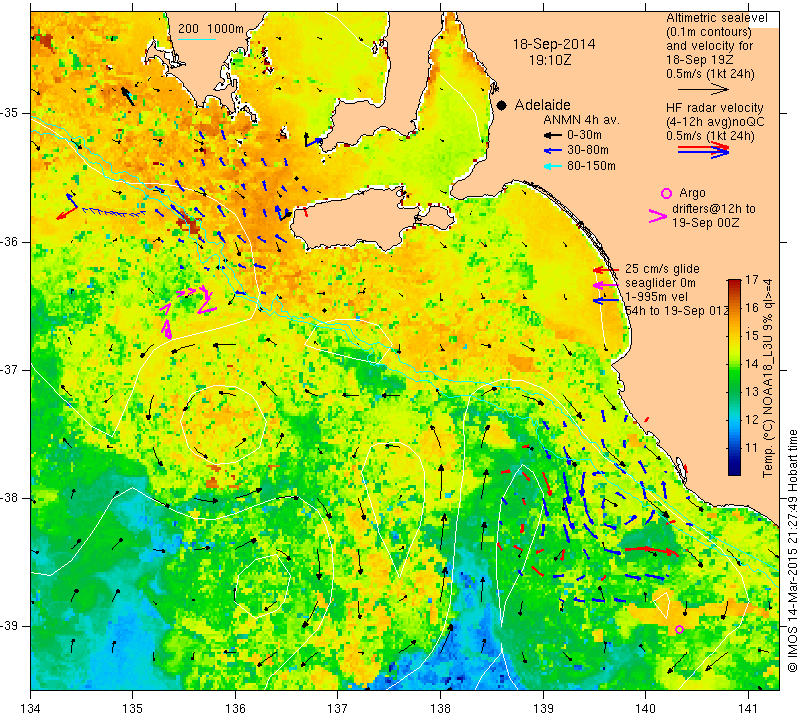Click the altimetric velocity black scale arrow
Image resolution: width=800 pixels, height=720 pixels.
point(703,89)
